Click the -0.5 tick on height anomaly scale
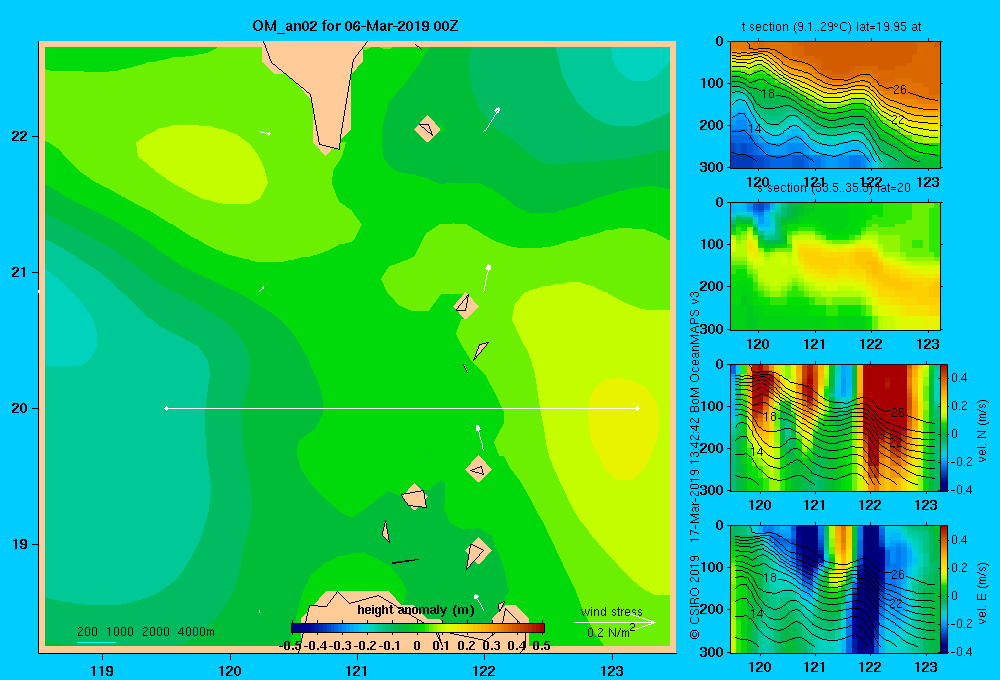This screenshot has width=1000, height=680. click(x=290, y=646)
